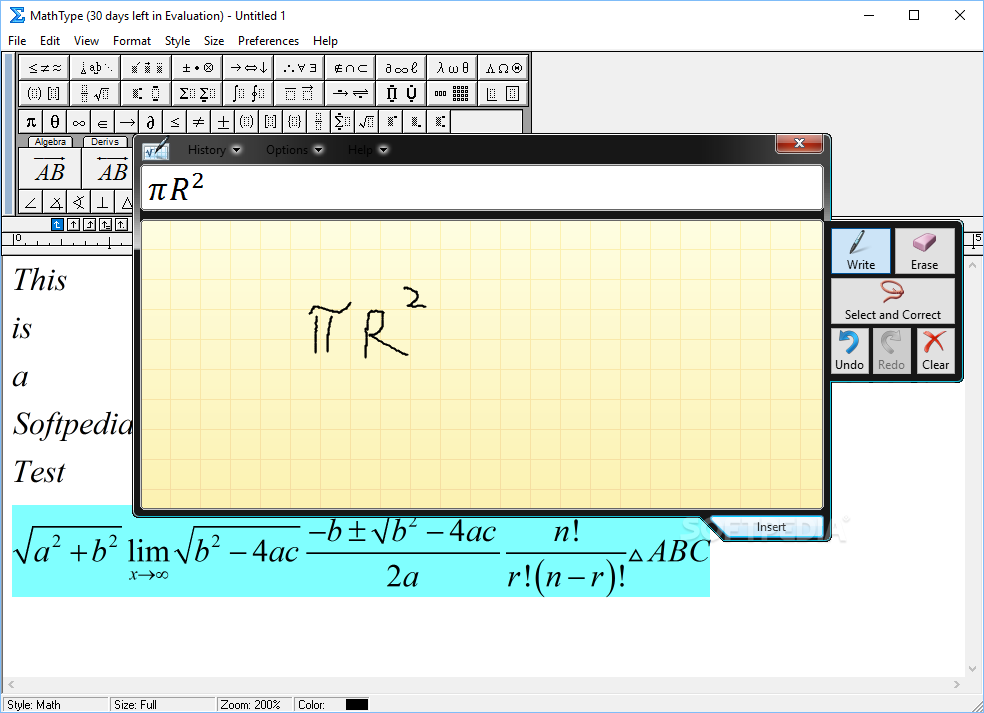Insert the pi symbol from small bar
The width and height of the screenshot is (984, 713).
click(31, 122)
